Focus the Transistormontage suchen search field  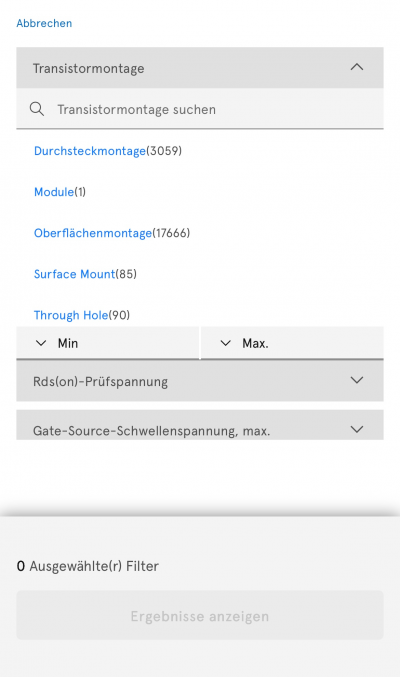tap(200, 109)
